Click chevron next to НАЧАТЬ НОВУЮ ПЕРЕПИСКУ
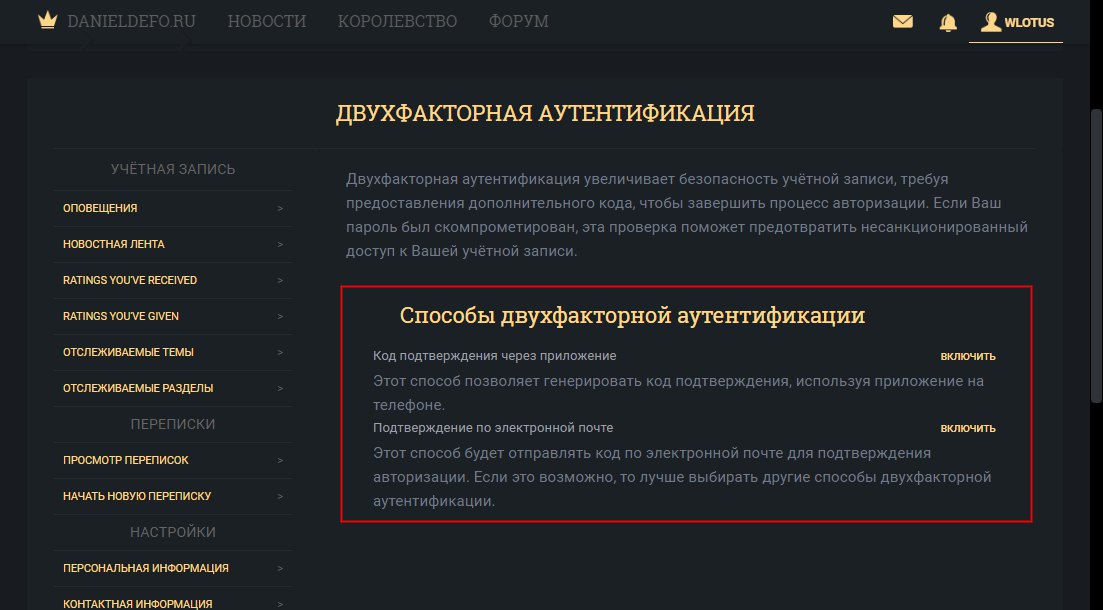Viewport: 1103px width, 610px height. coord(280,496)
